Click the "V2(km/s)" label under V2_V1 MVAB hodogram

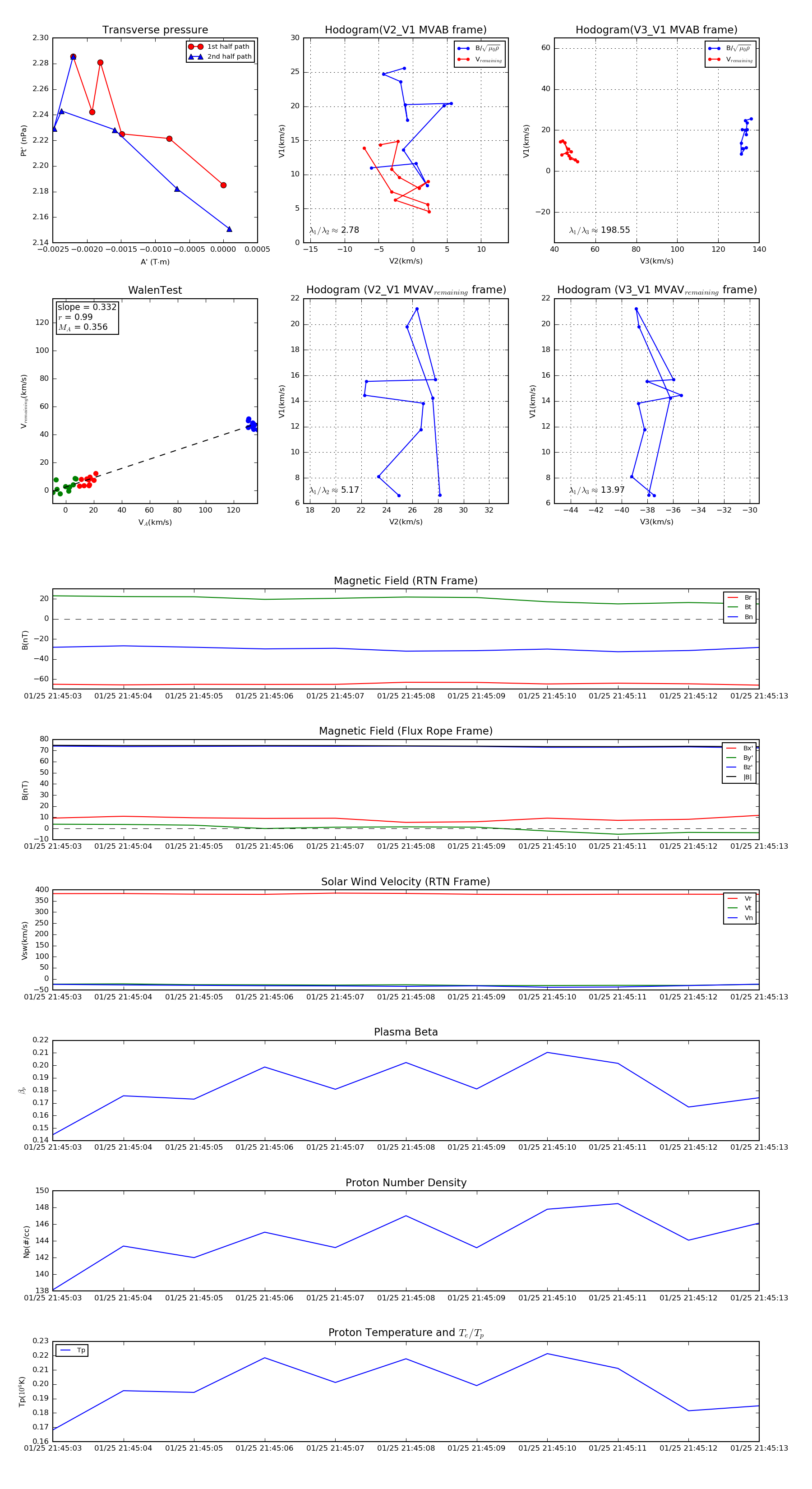coord(406,261)
